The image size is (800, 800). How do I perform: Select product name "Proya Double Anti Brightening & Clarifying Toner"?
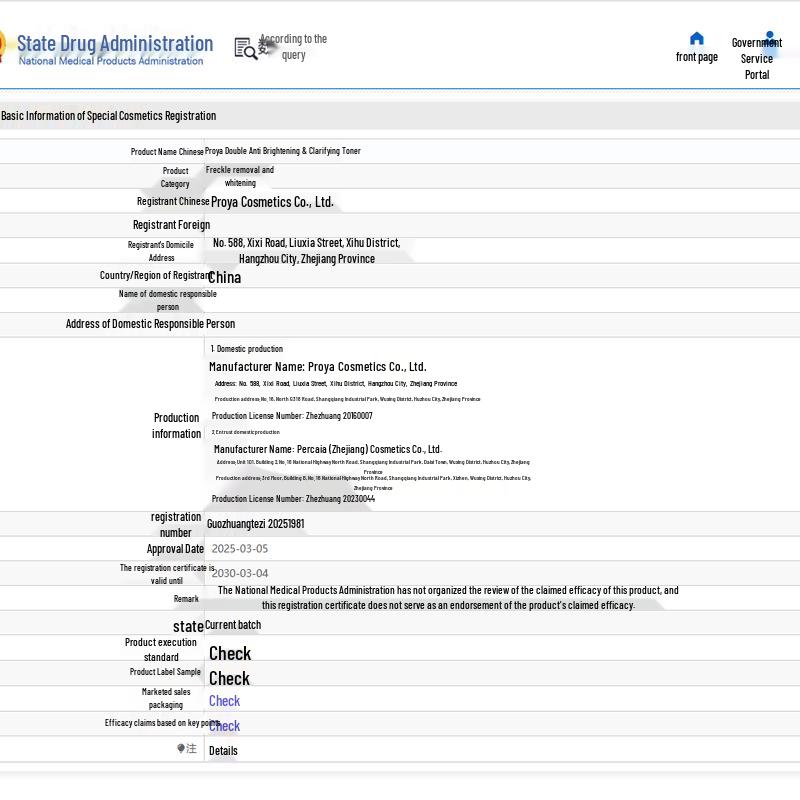point(283,151)
